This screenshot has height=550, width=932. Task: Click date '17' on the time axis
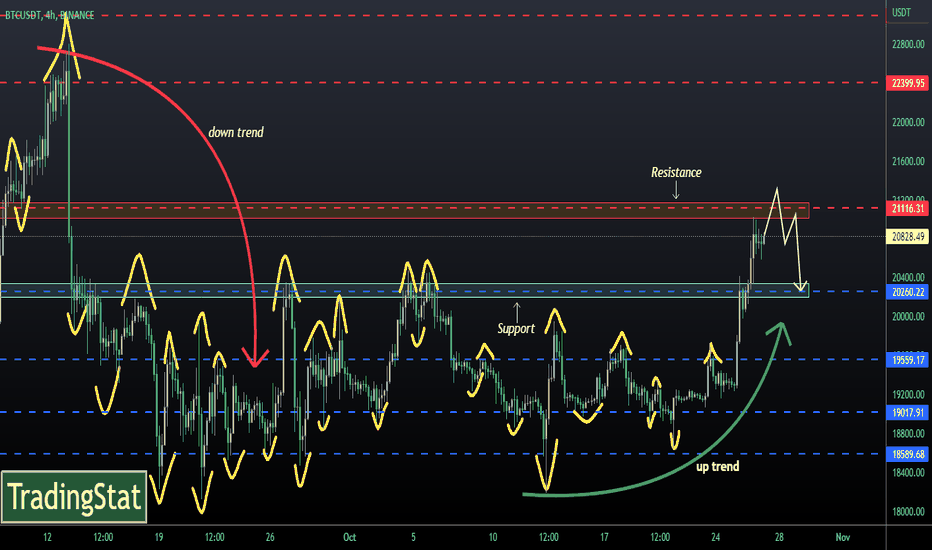coord(604,537)
